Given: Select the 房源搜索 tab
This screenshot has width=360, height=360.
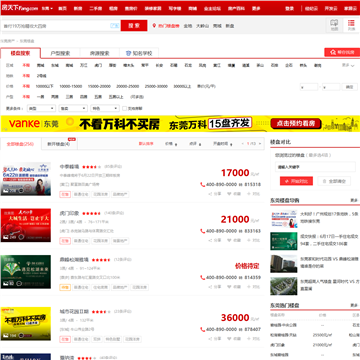Looking at the screenshot, I should (x=99, y=53).
